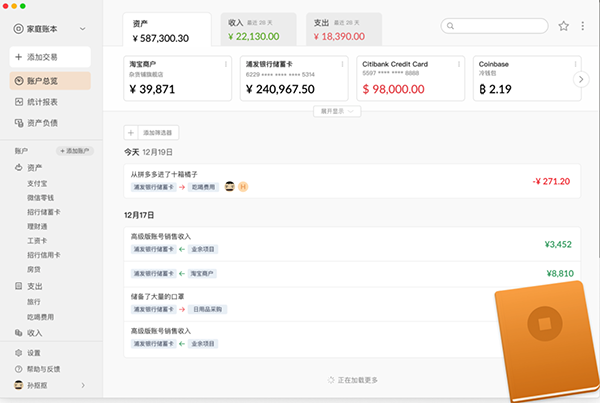Image resolution: width=600 pixels, height=403 pixels.
Task: Open the Coinbase card options menu
Action: [576, 64]
